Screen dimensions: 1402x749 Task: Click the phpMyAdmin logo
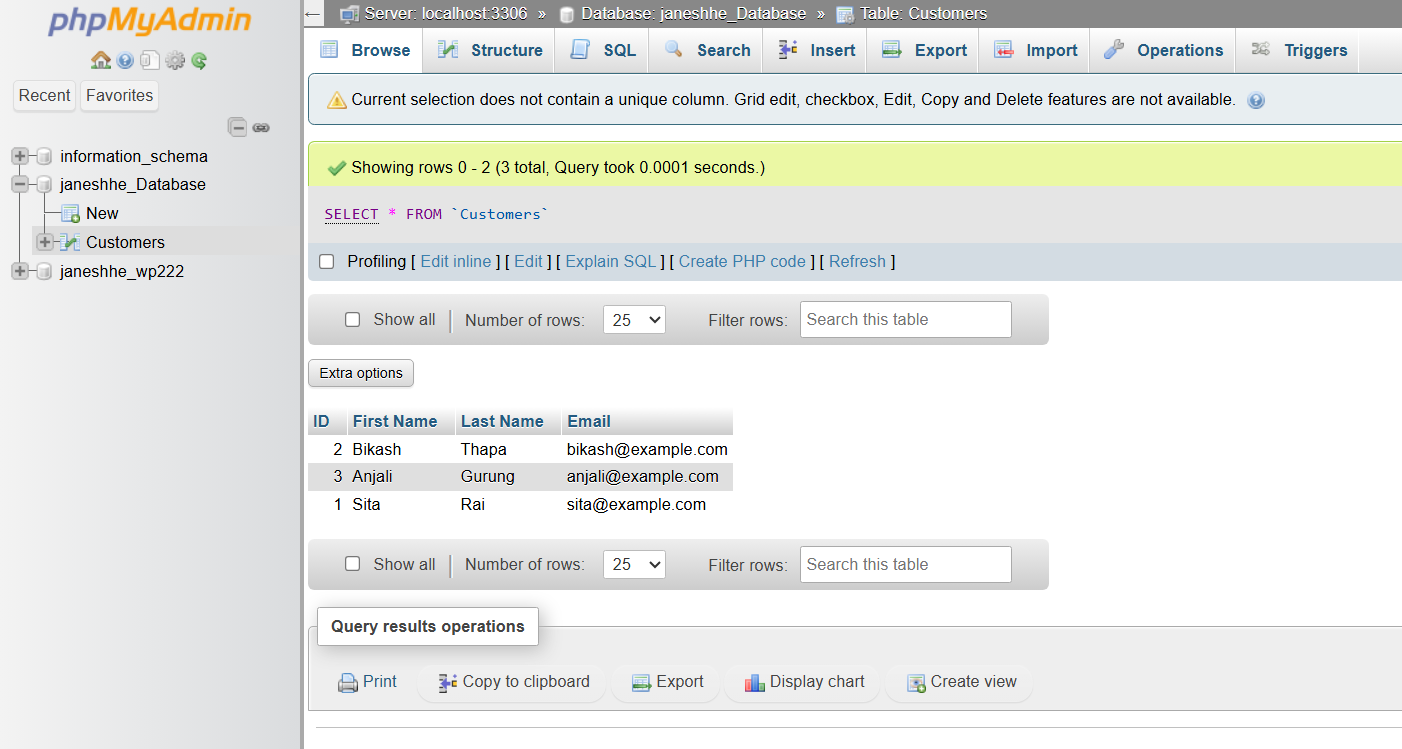coord(150,20)
